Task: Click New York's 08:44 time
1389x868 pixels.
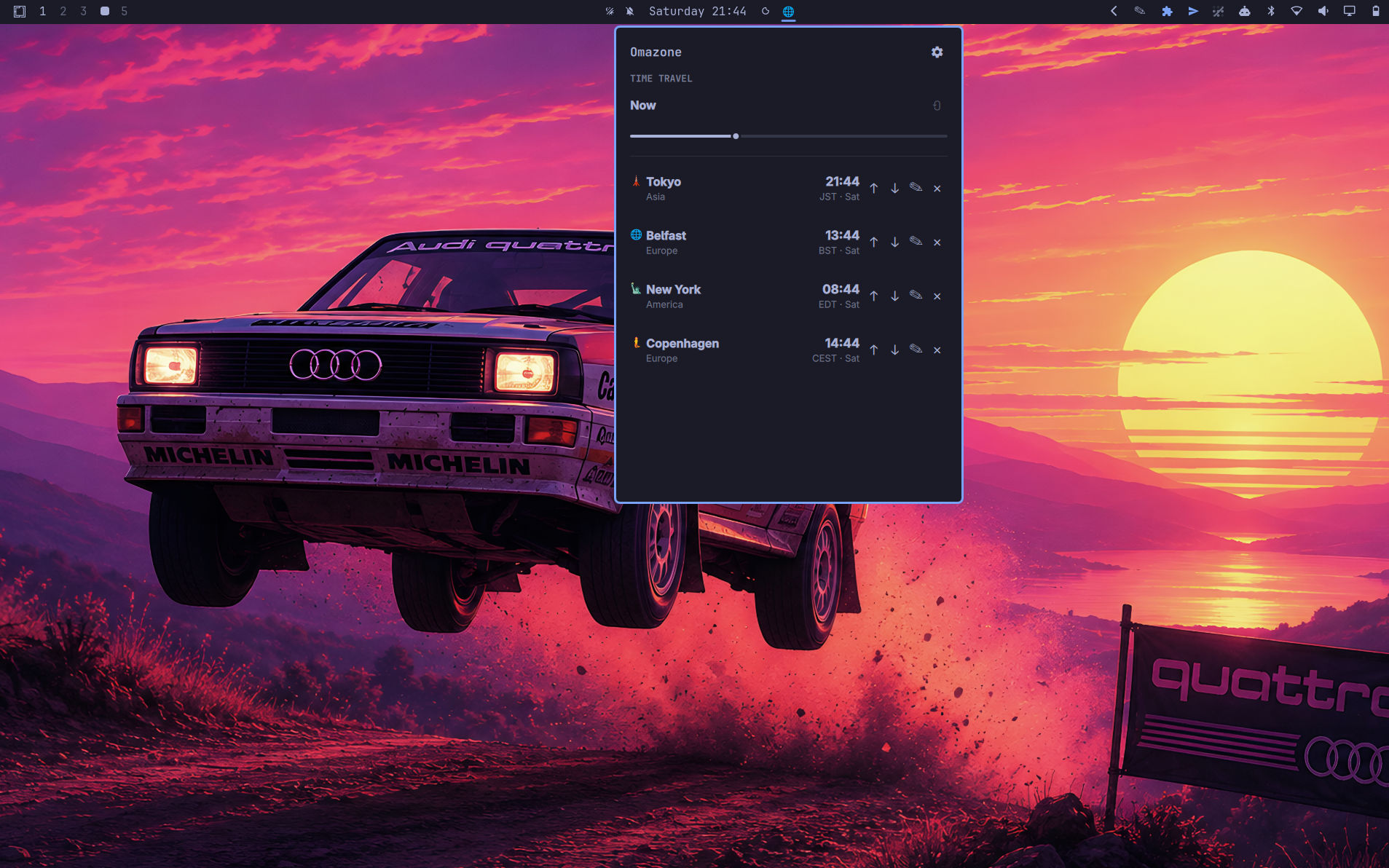Action: (841, 289)
